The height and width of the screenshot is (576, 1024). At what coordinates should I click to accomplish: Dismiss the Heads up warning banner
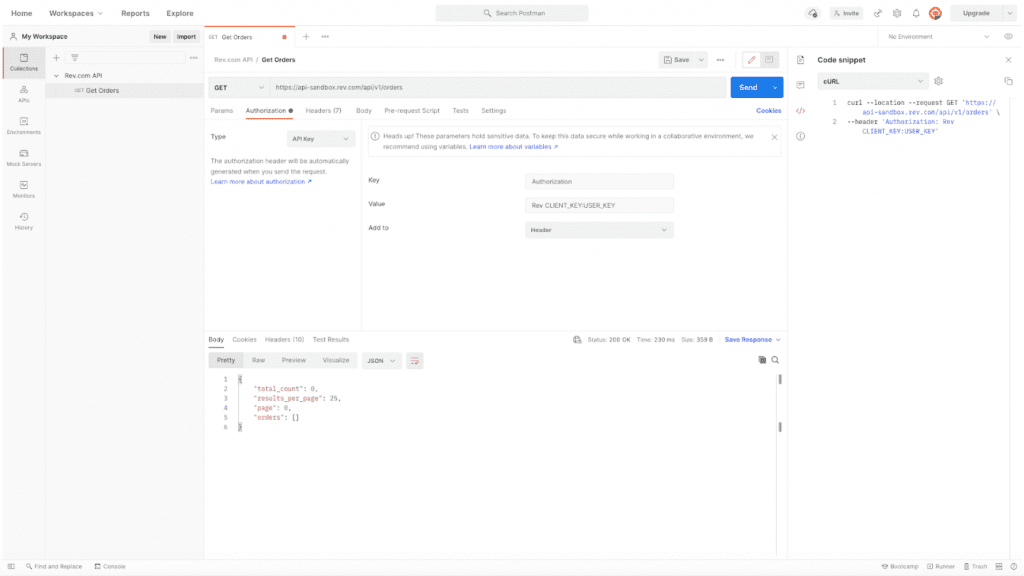775,137
